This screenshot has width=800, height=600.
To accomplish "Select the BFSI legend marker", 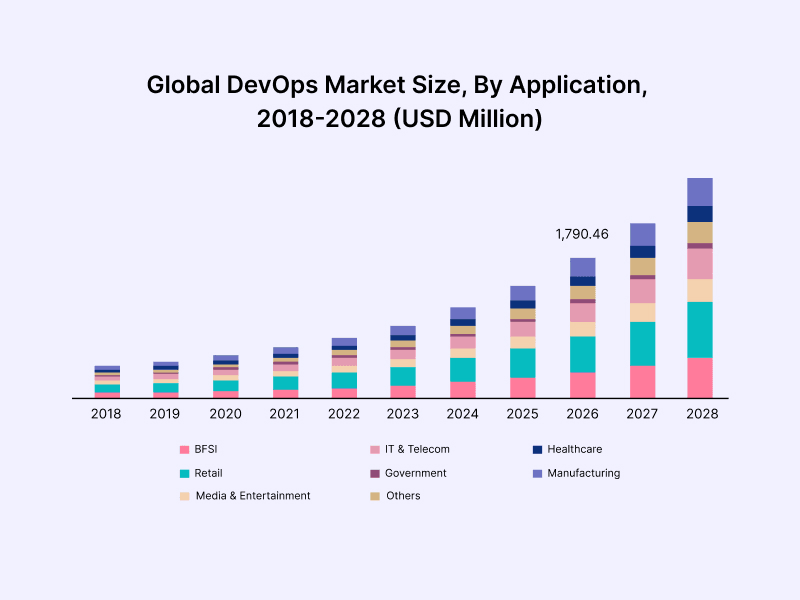I will coord(183,449).
